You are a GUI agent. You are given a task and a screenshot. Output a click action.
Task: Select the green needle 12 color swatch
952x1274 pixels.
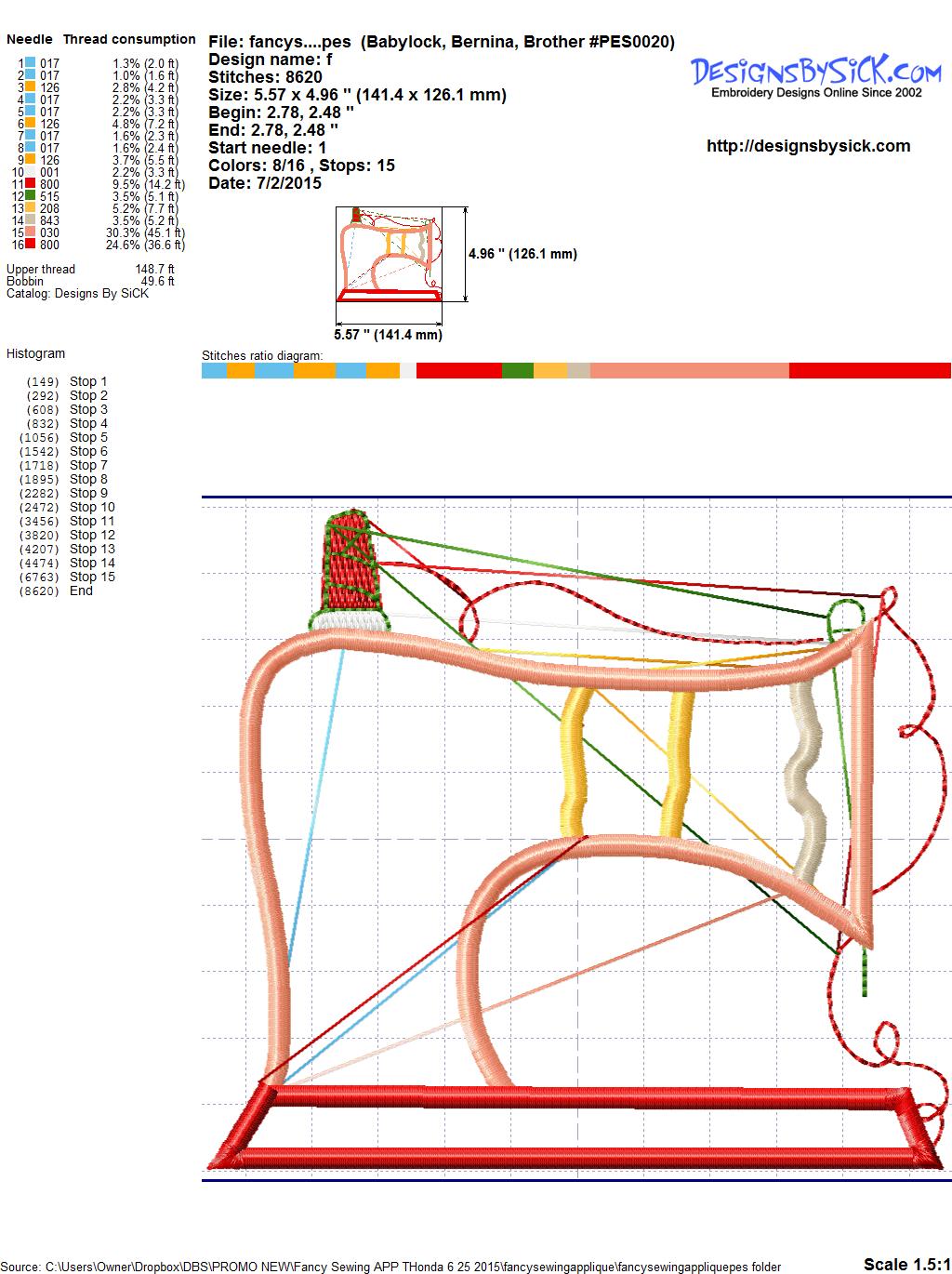[31, 196]
